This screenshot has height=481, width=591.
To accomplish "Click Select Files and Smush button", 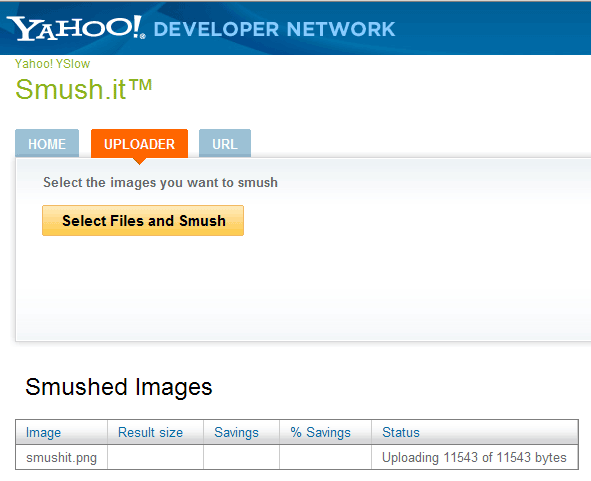I will [143, 221].
